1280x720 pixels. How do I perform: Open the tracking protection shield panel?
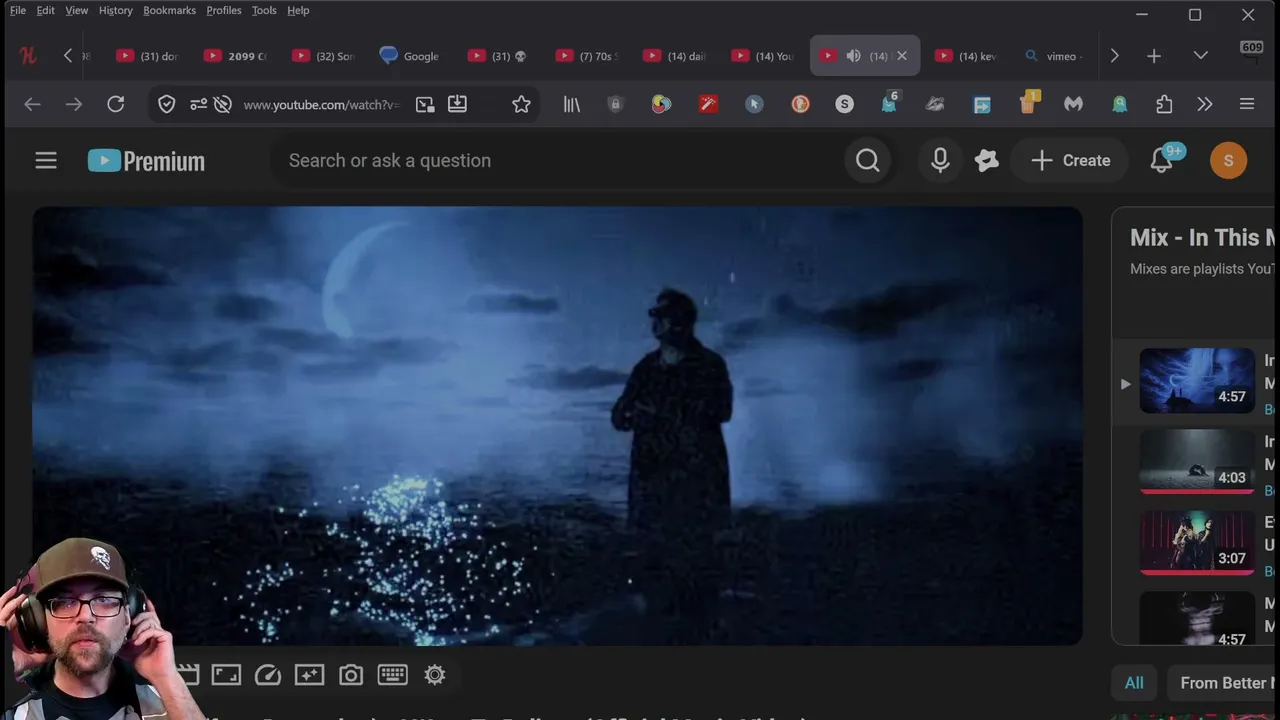click(167, 104)
